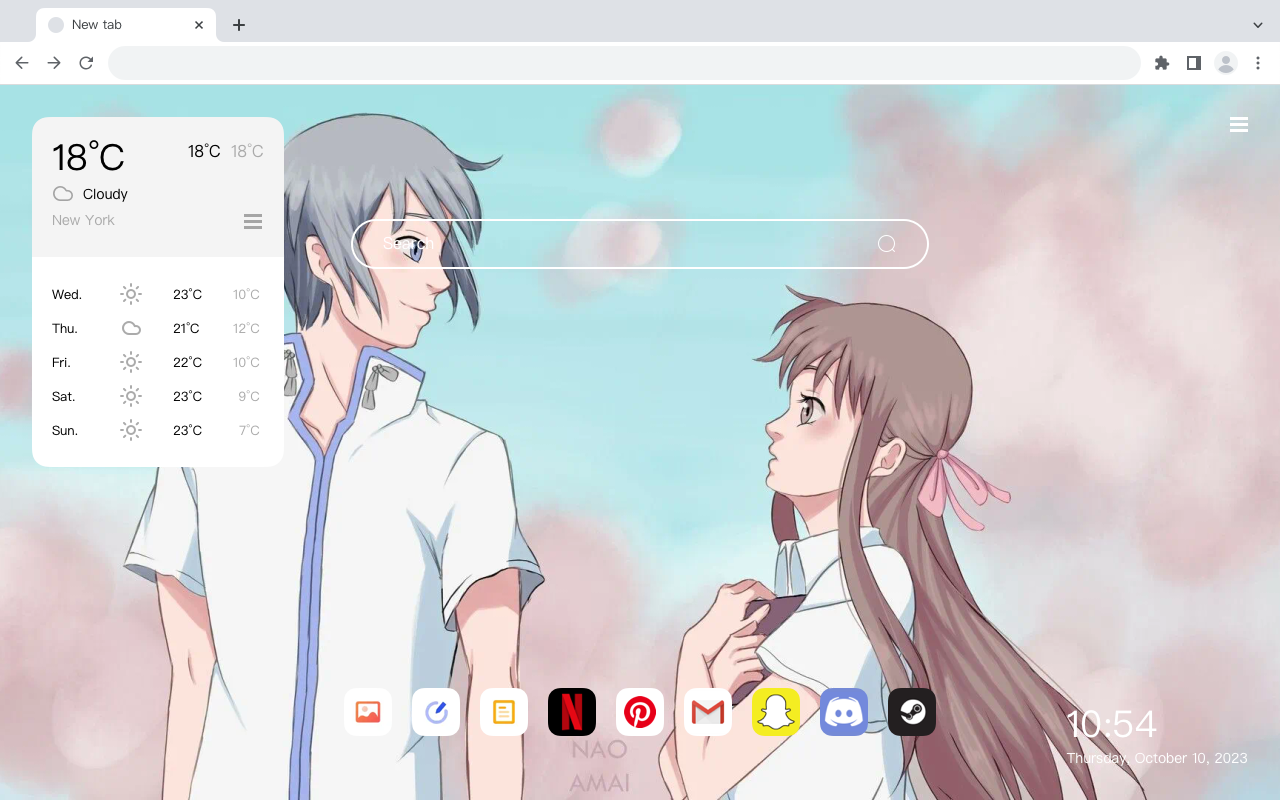Viewport: 1280px width, 800px height.
Task: Click the cloud icon for Thu.
Action: pos(131,328)
